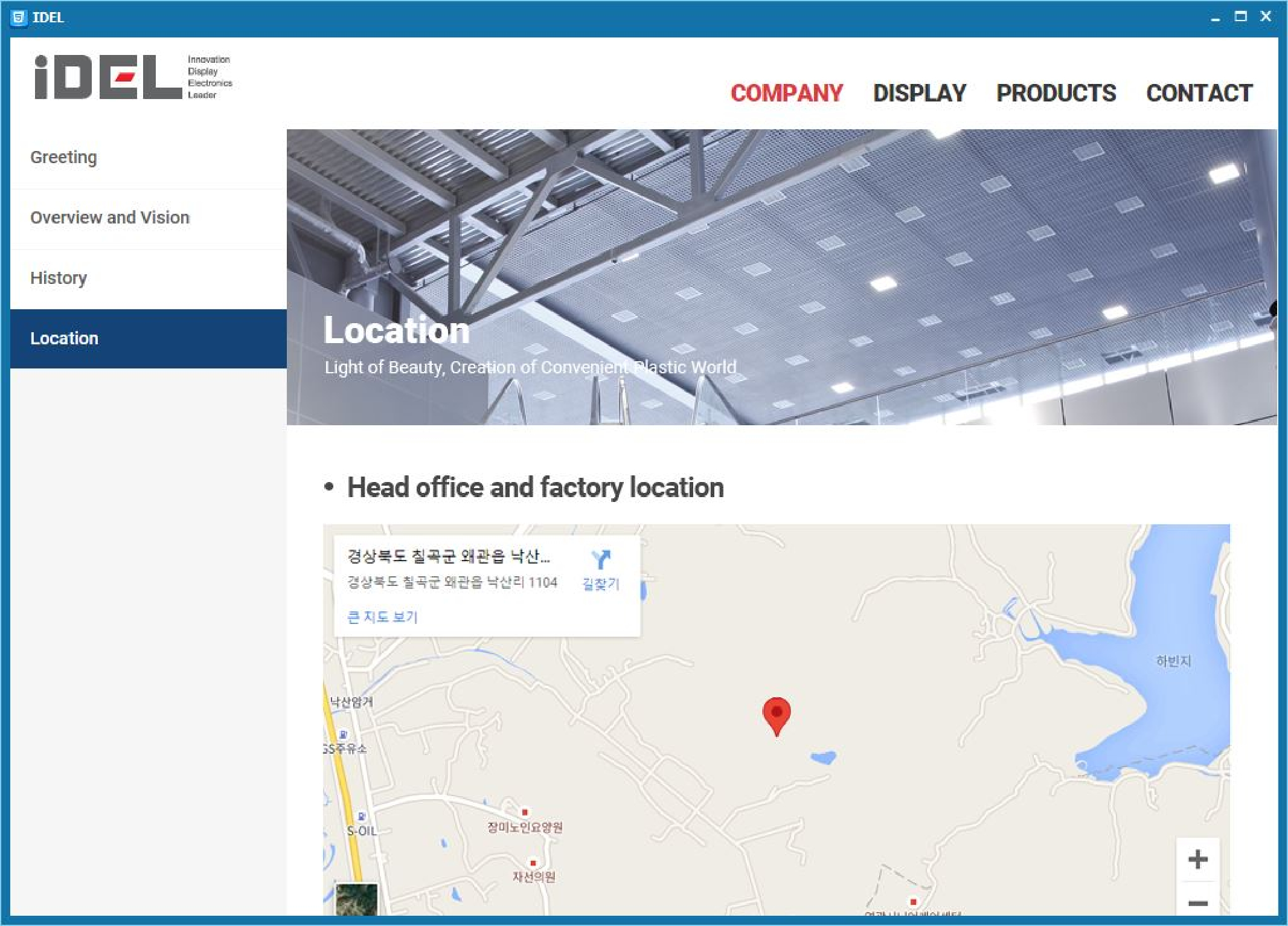This screenshot has width=1288, height=926.
Task: Open the DISPLAY menu
Action: tap(919, 93)
